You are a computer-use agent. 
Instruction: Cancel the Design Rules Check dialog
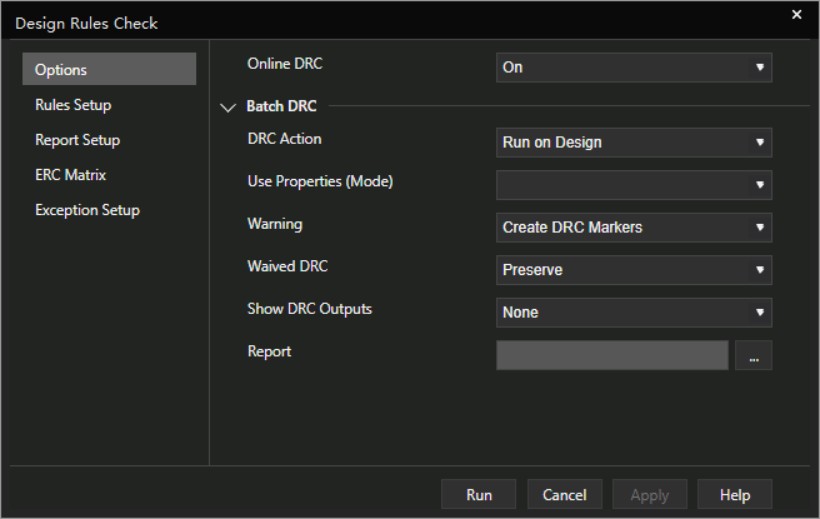564,494
